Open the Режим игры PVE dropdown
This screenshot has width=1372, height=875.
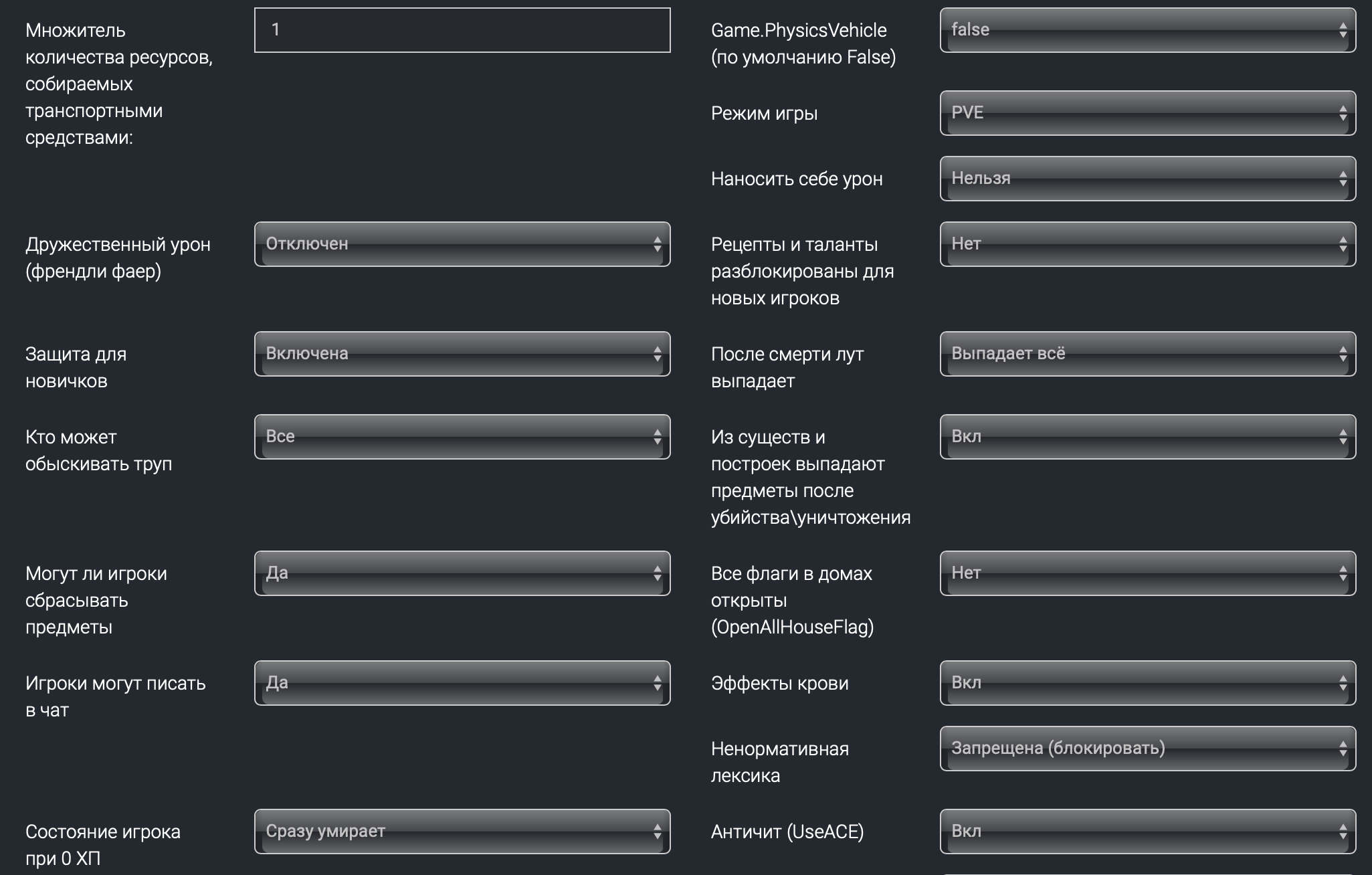point(1147,113)
